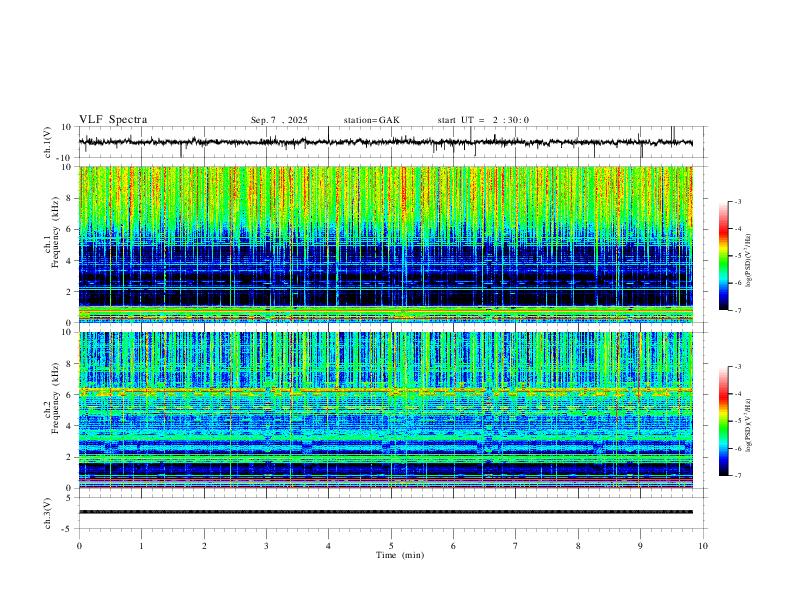The width and height of the screenshot is (792, 612).
Task: Click the "start UT = 2 :30: 0" text
Action: [x=483, y=120]
